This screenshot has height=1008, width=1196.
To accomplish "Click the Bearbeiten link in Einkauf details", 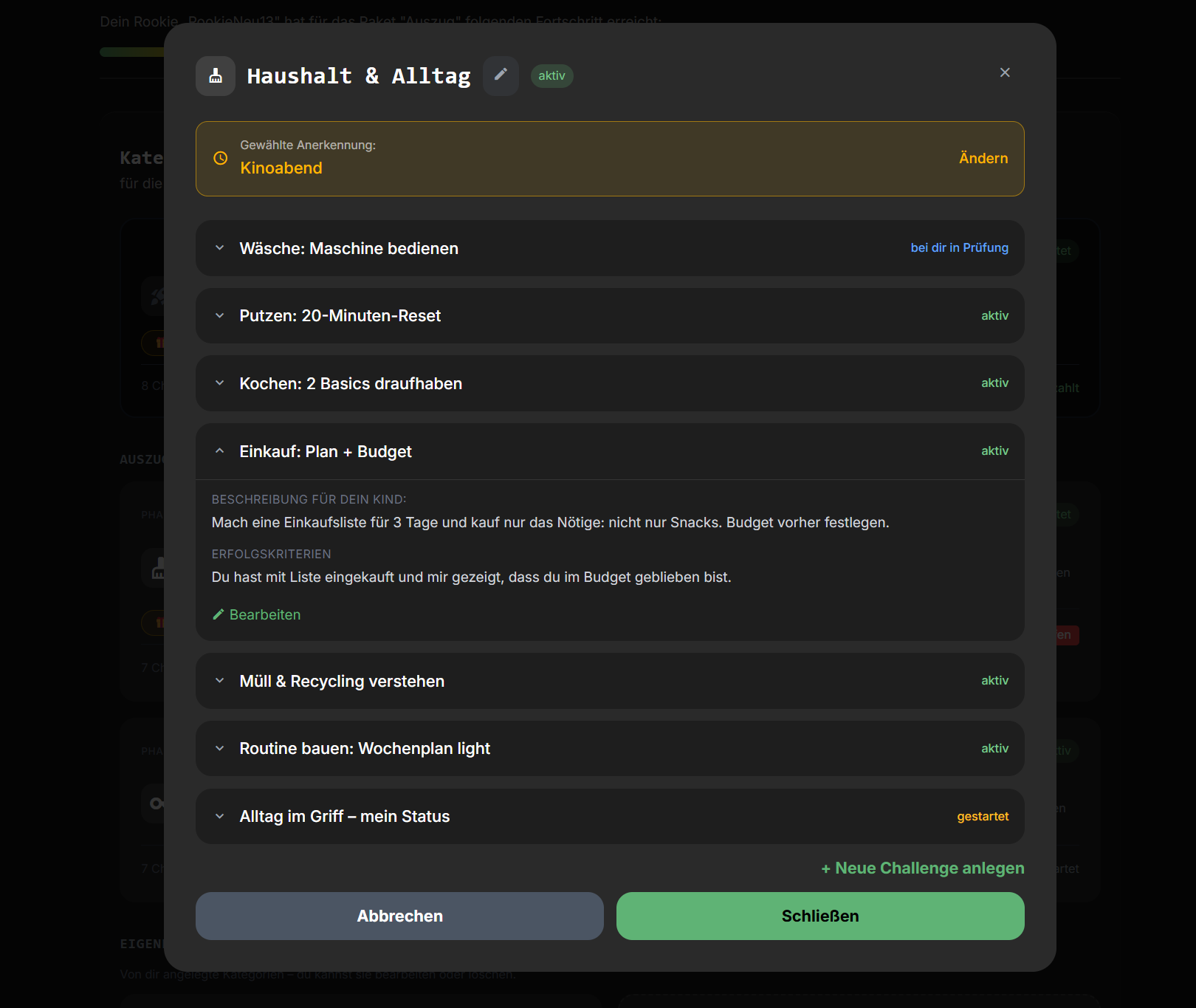I will pyautogui.click(x=264, y=614).
